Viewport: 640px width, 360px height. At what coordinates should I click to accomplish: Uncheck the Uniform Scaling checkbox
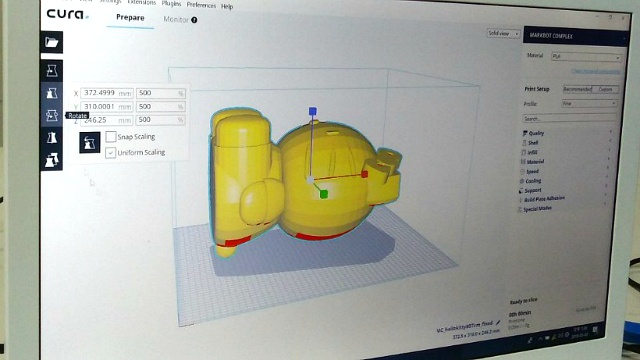pos(111,153)
